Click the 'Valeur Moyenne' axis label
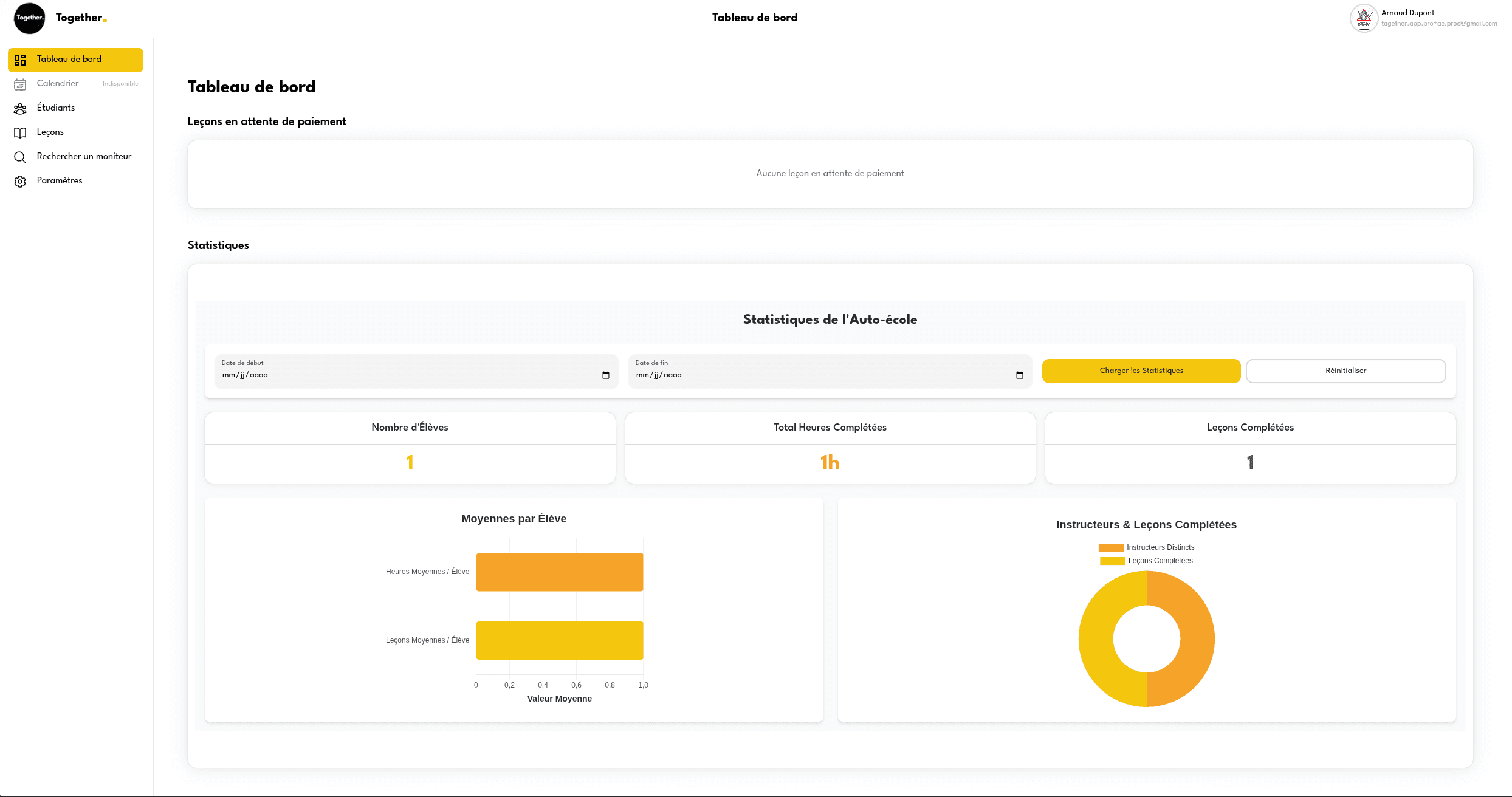 pyautogui.click(x=559, y=699)
